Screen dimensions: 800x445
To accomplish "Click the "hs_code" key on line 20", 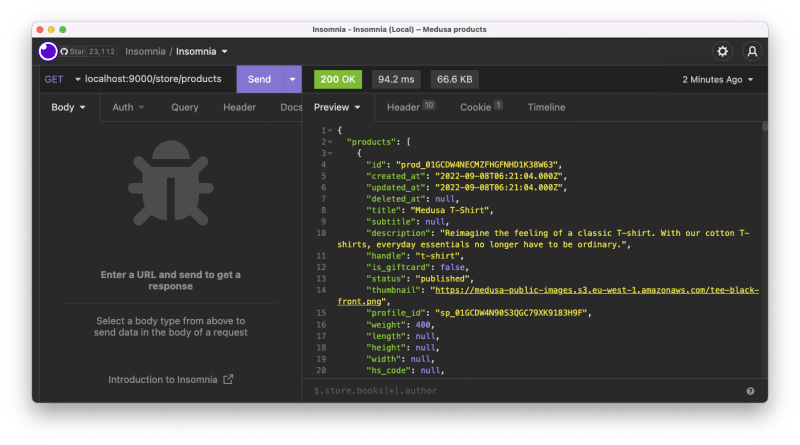I will pos(388,370).
